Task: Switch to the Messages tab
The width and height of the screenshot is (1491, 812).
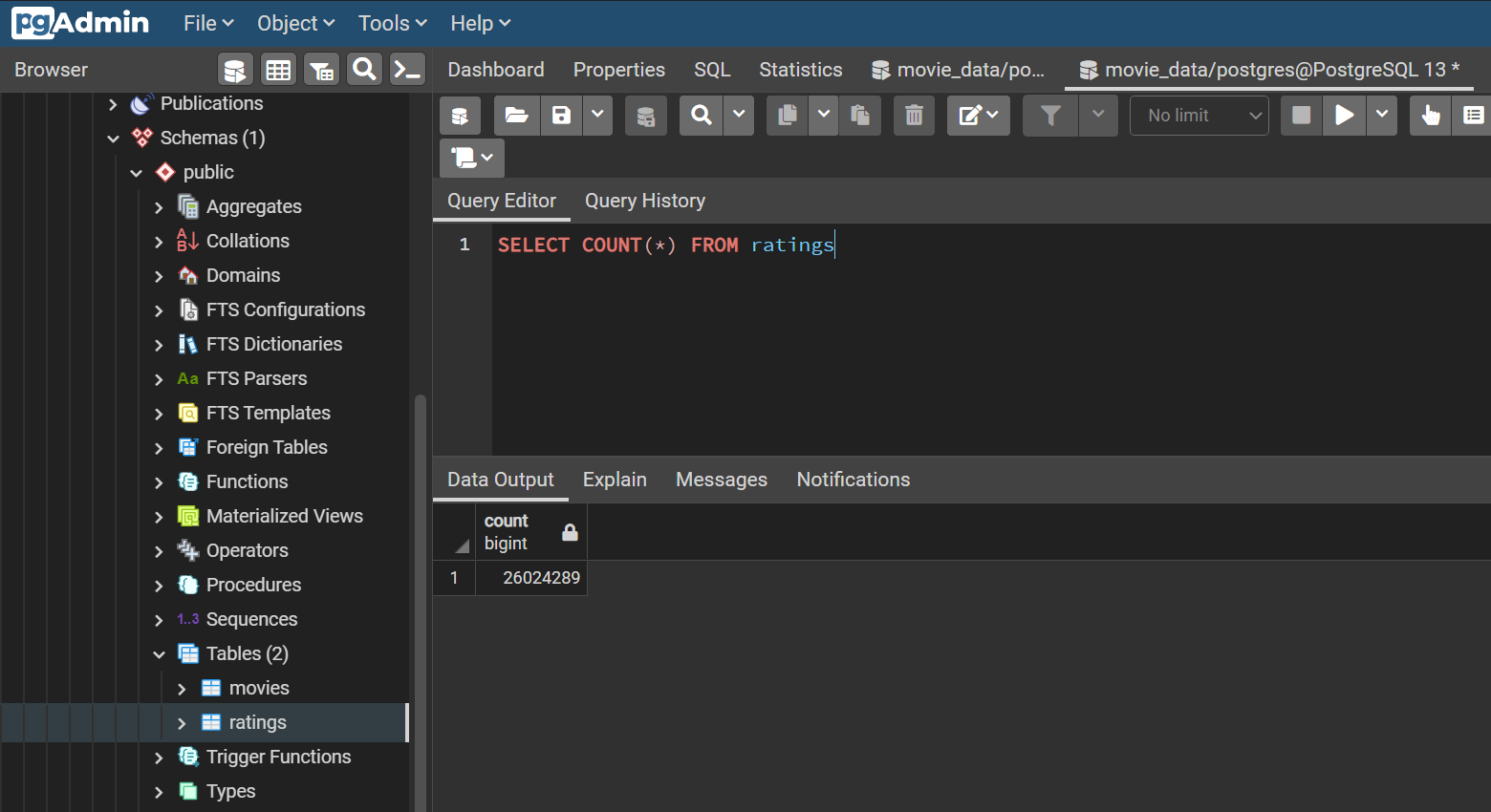Action: [722, 480]
